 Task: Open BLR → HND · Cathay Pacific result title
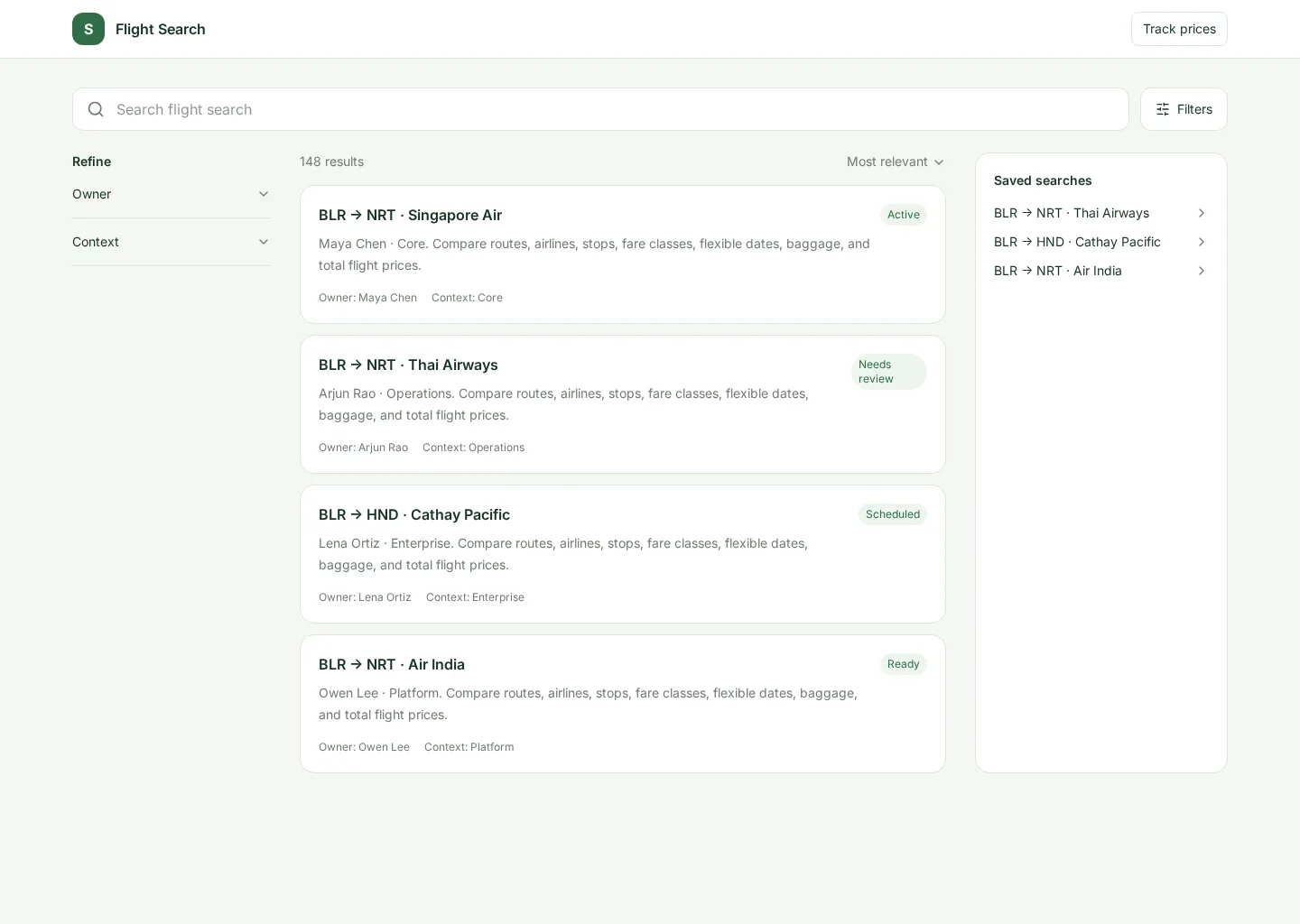coord(414,514)
